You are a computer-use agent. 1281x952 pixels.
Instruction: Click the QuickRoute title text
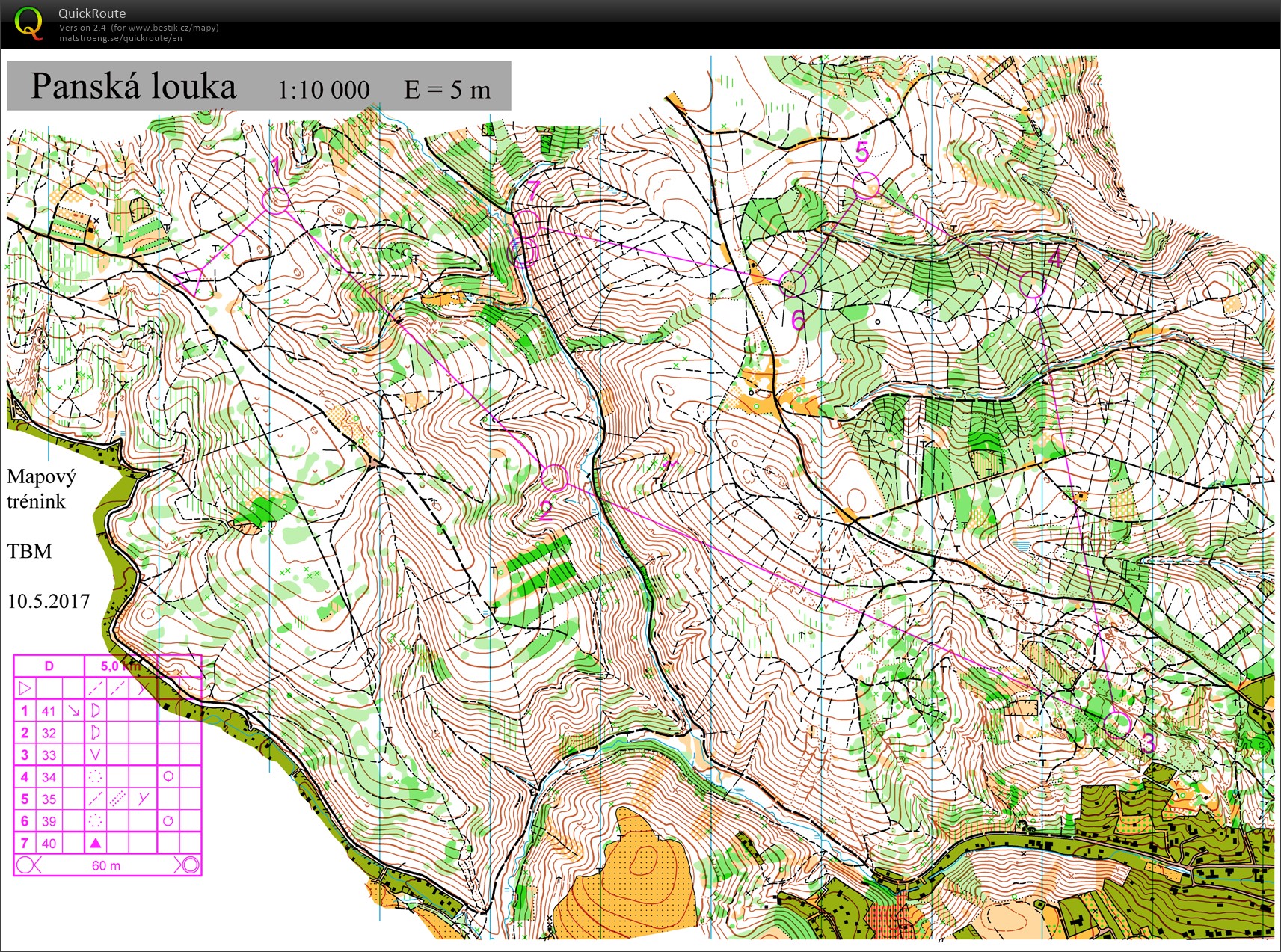tap(92, 13)
